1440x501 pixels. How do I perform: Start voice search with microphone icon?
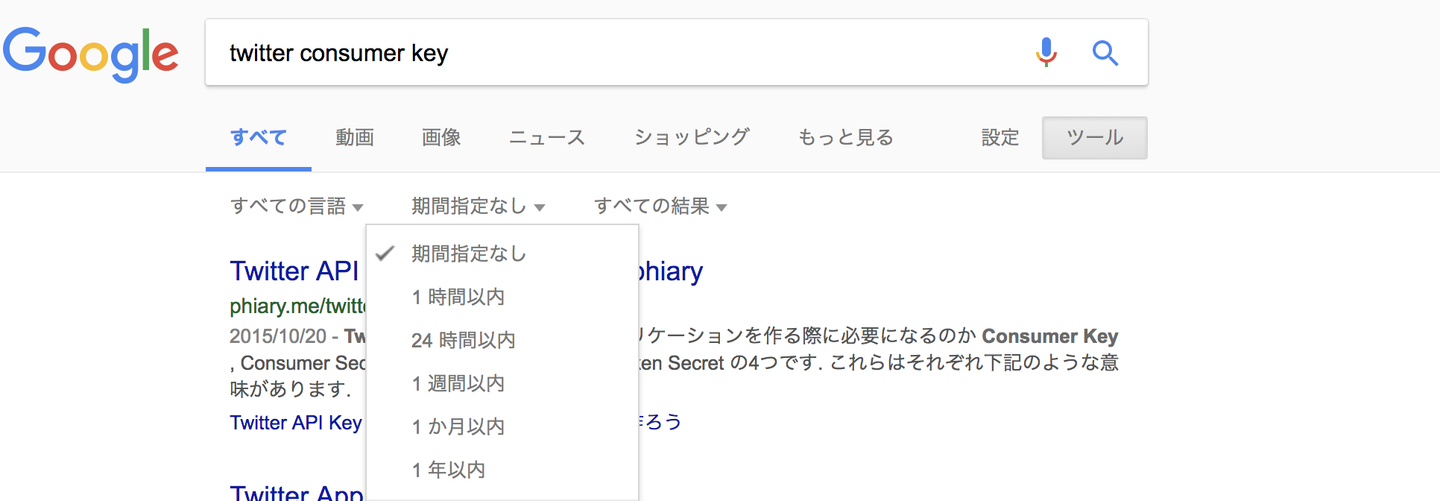(x=1046, y=52)
